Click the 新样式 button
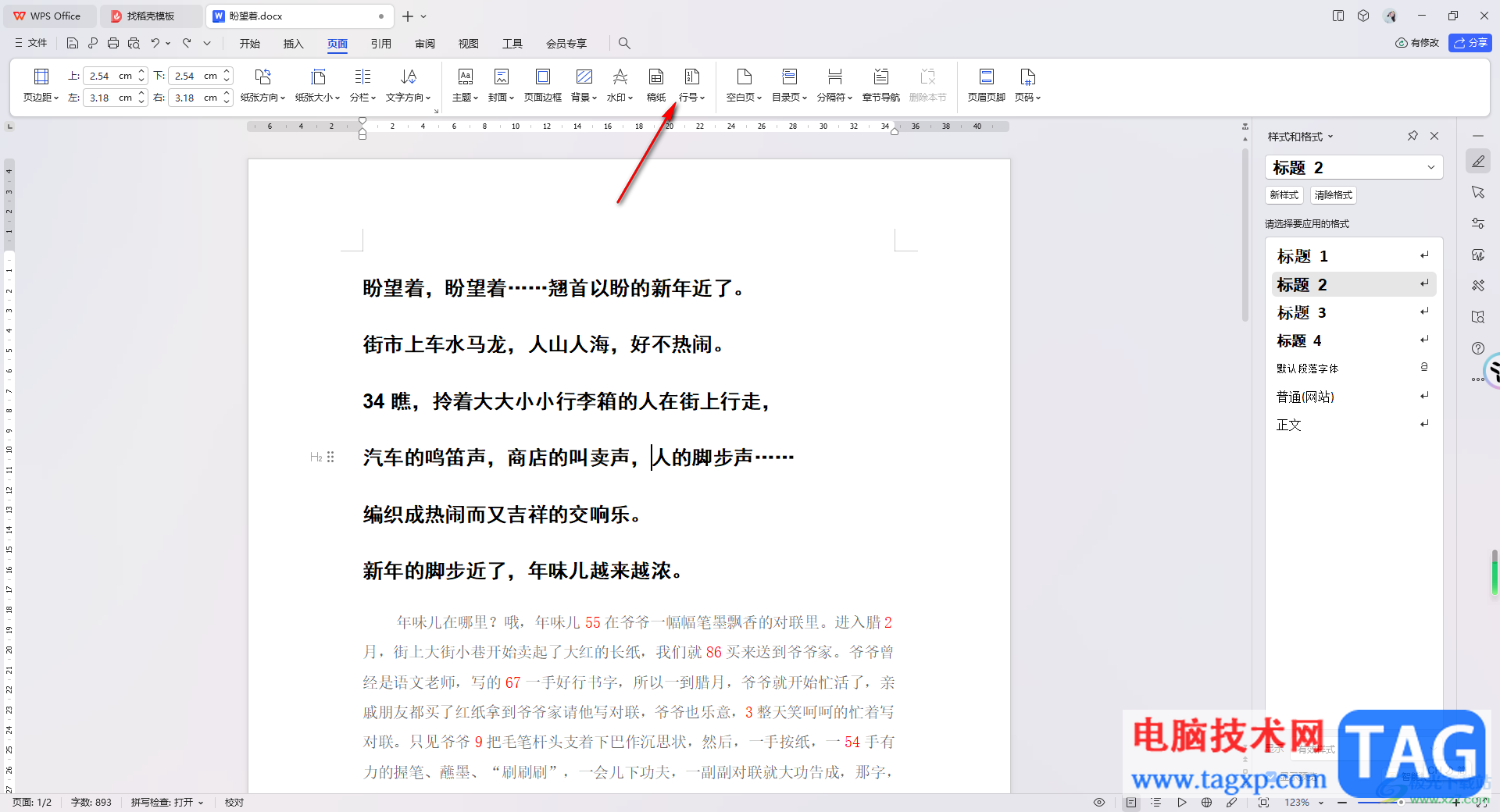 click(x=1284, y=195)
